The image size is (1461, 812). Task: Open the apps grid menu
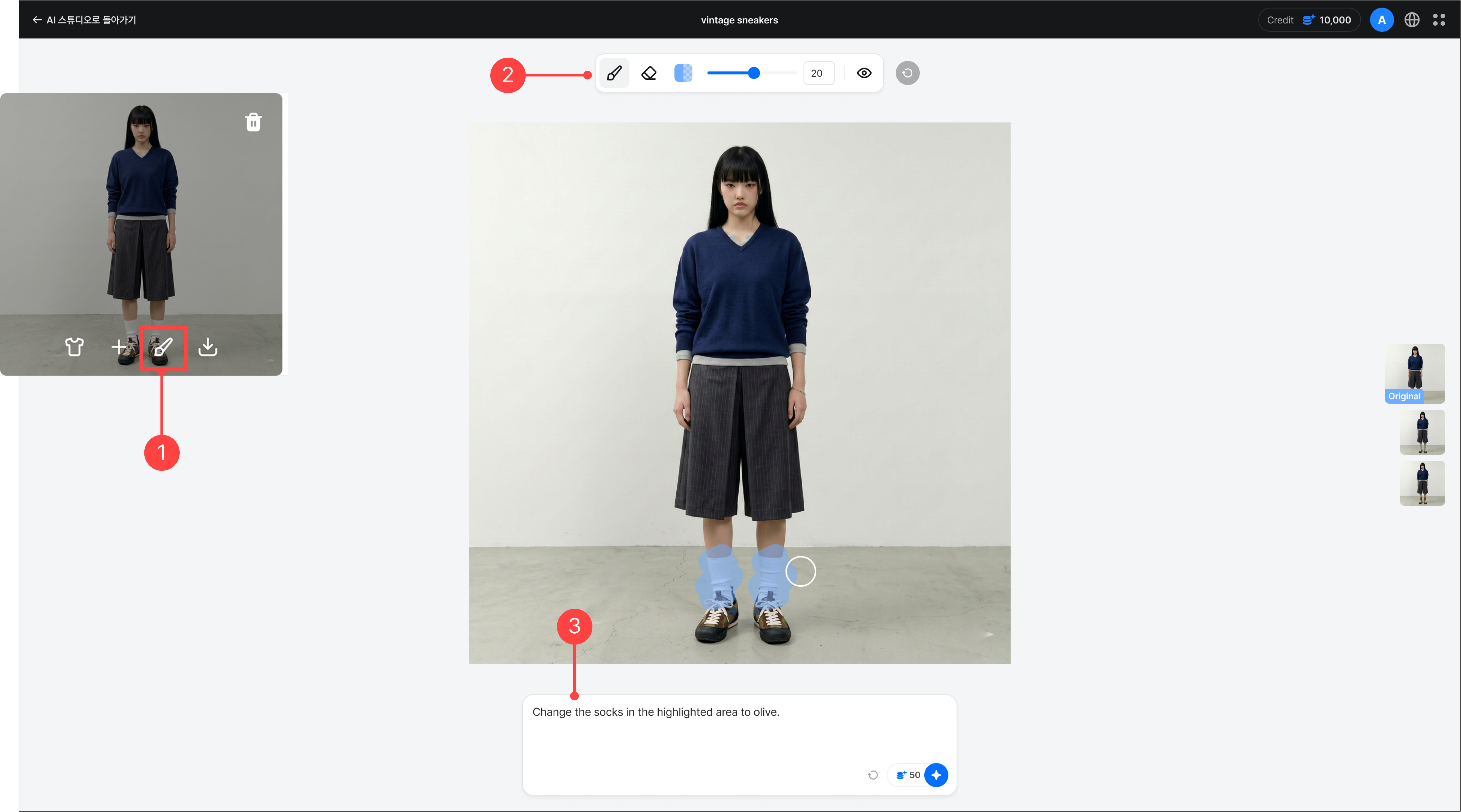coord(1439,20)
